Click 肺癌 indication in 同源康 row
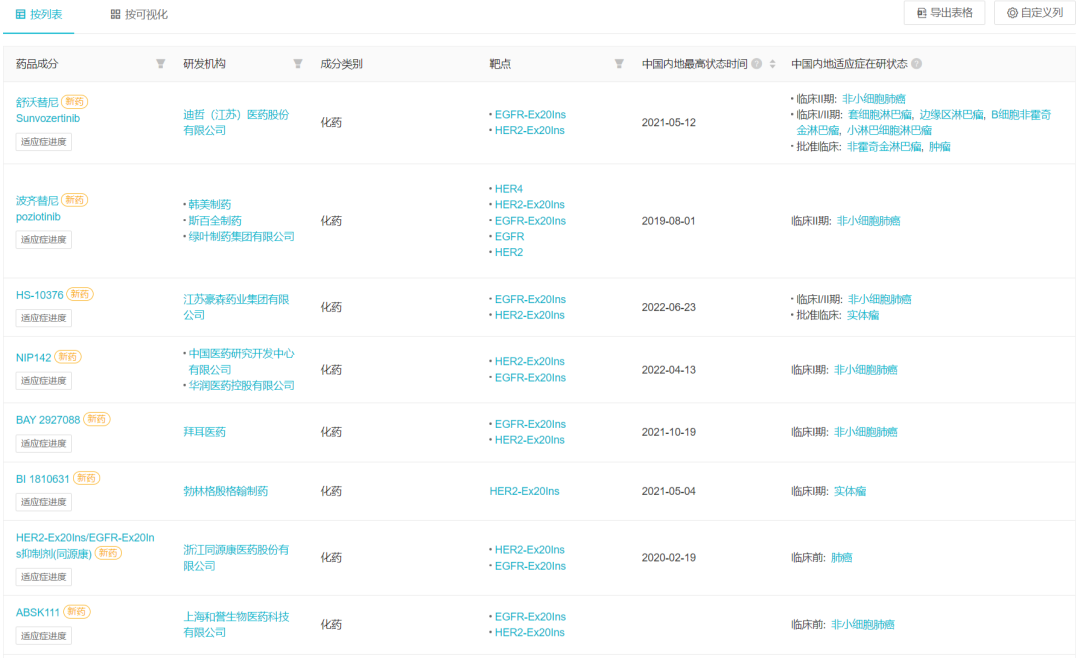Image resolution: width=1080 pixels, height=658 pixels. (x=842, y=557)
